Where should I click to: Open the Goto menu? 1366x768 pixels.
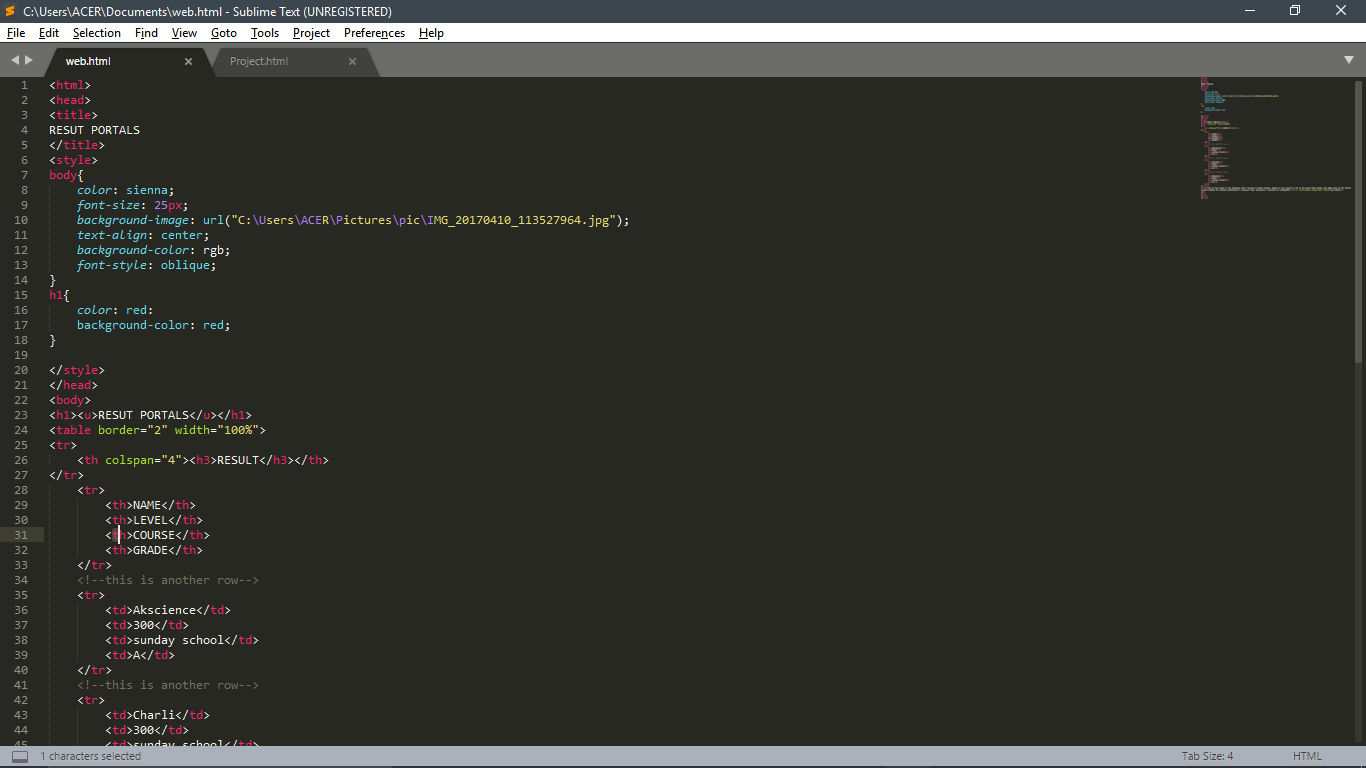224,33
